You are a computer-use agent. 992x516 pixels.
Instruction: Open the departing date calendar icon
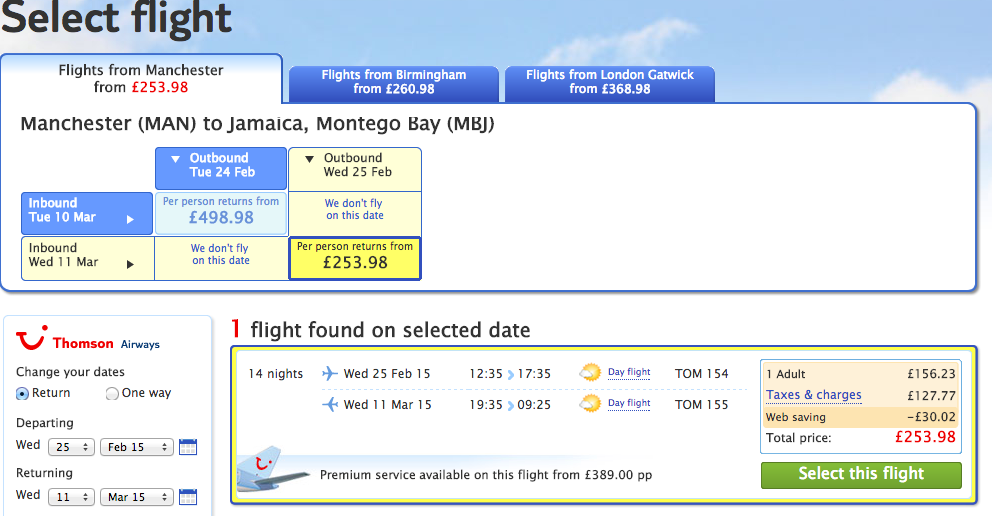[188, 447]
